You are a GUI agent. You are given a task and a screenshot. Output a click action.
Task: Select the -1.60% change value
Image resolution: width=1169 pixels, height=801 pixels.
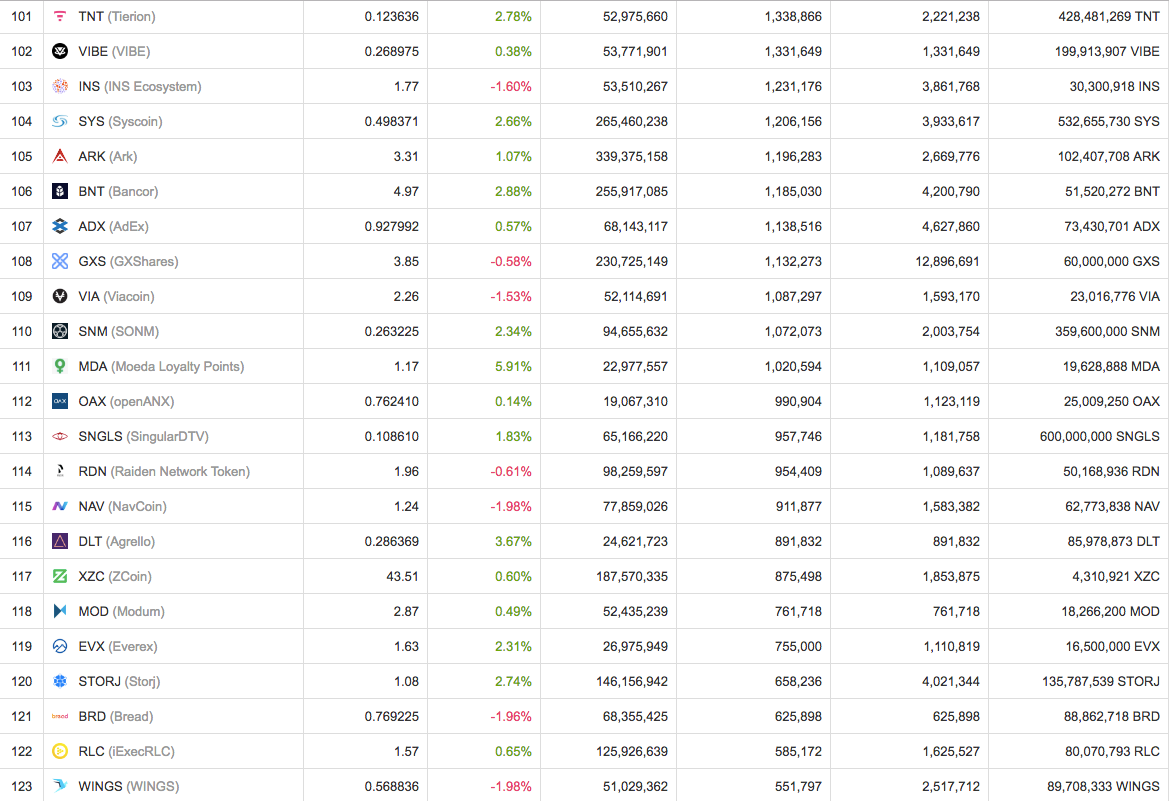point(511,87)
